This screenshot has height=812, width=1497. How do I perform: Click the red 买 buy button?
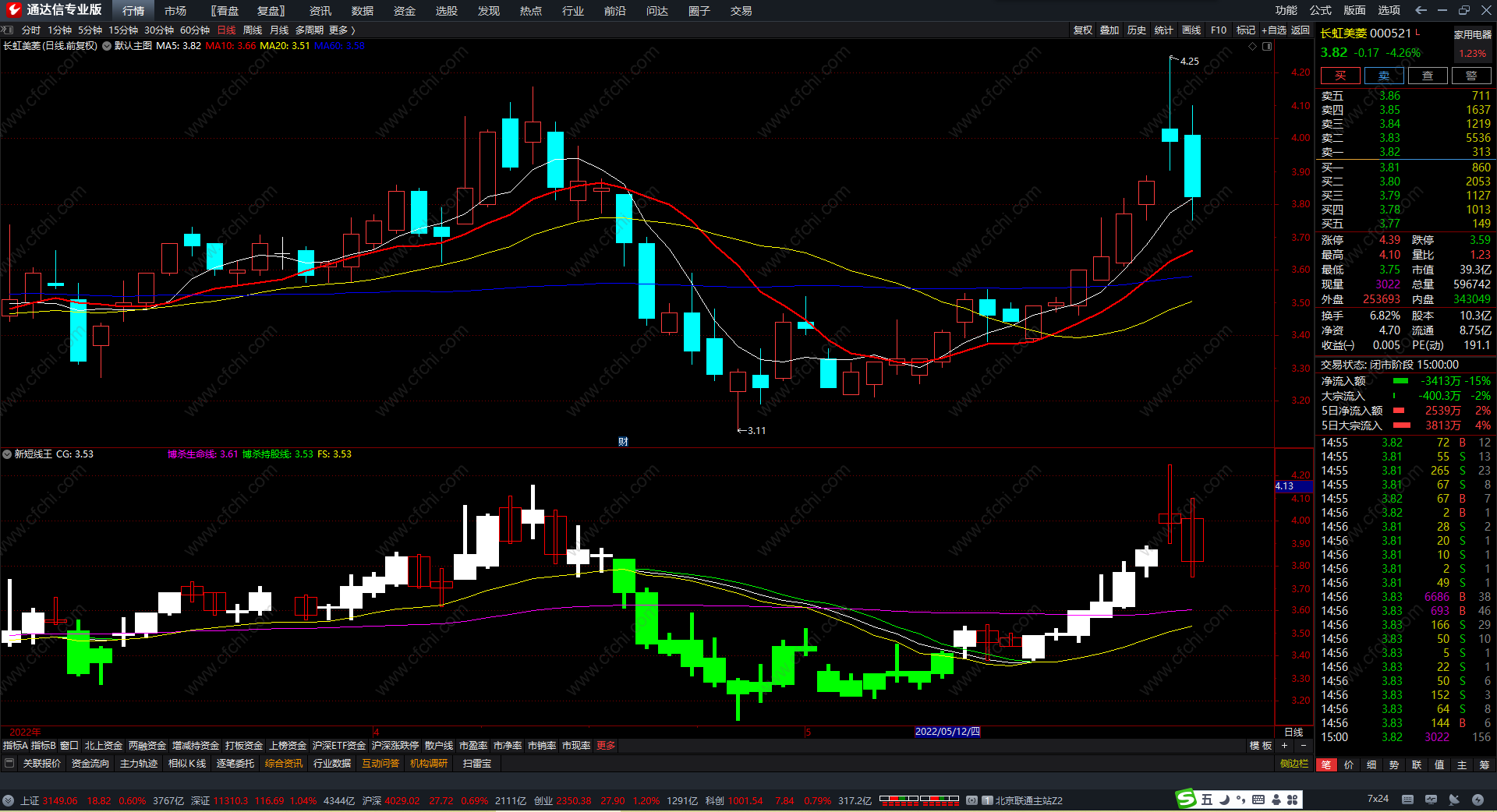point(1340,76)
